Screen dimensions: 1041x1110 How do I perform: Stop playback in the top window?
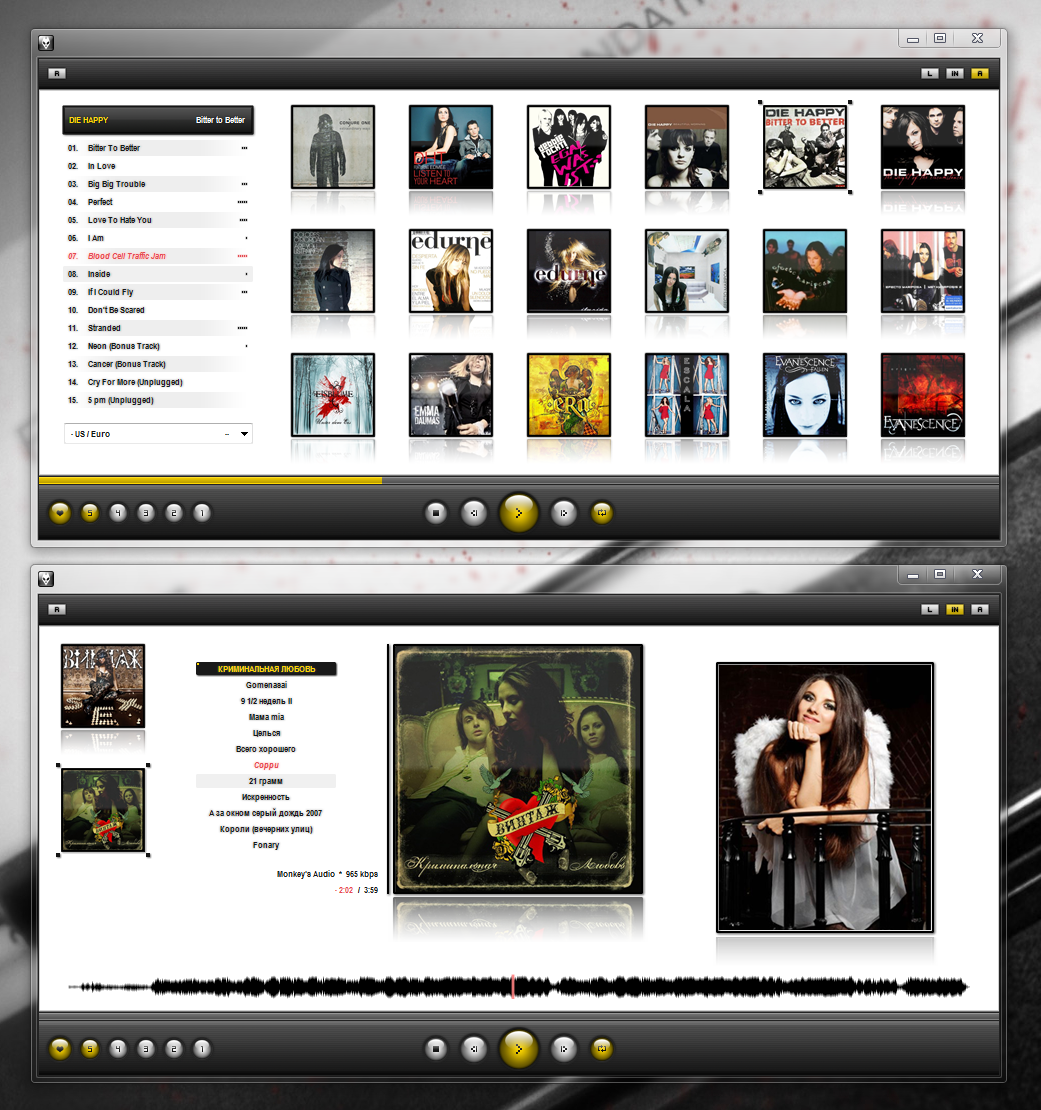pos(436,513)
